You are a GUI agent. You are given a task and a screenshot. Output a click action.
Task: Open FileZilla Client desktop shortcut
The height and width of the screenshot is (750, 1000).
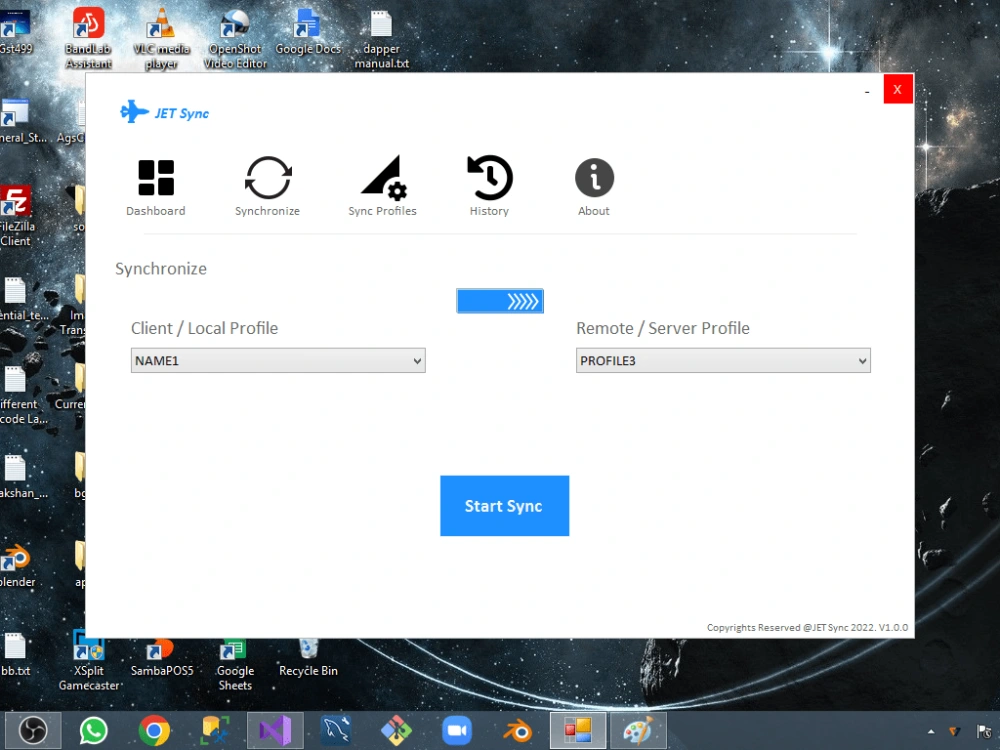(x=17, y=216)
